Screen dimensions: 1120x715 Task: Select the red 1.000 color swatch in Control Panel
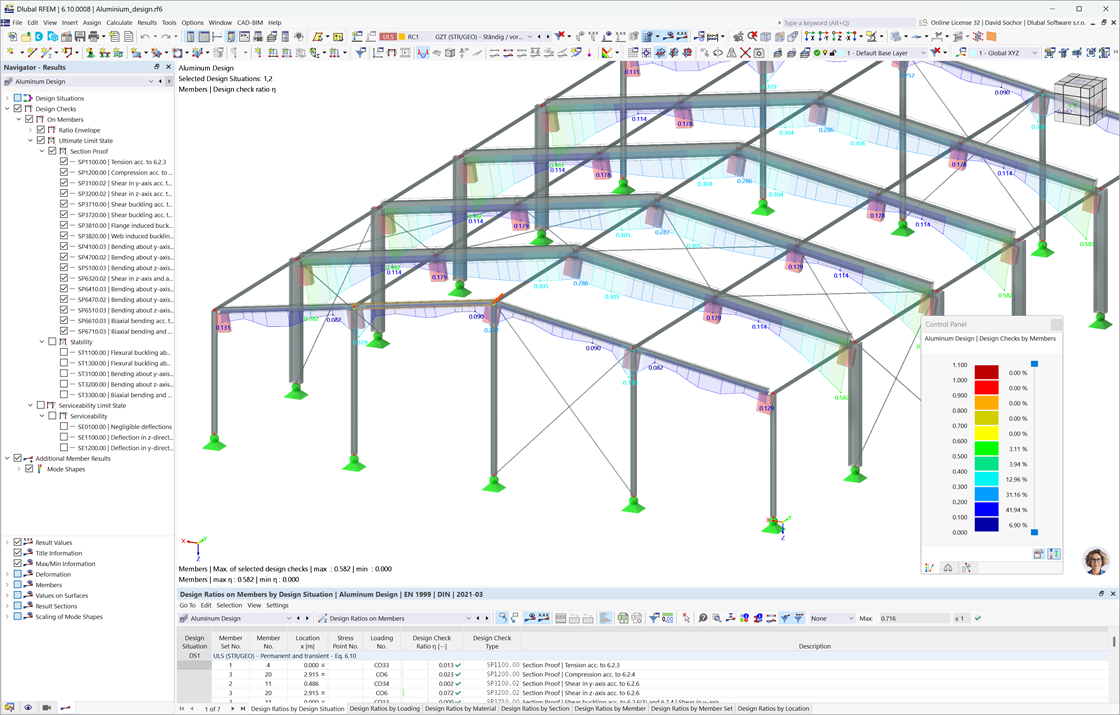pos(987,387)
